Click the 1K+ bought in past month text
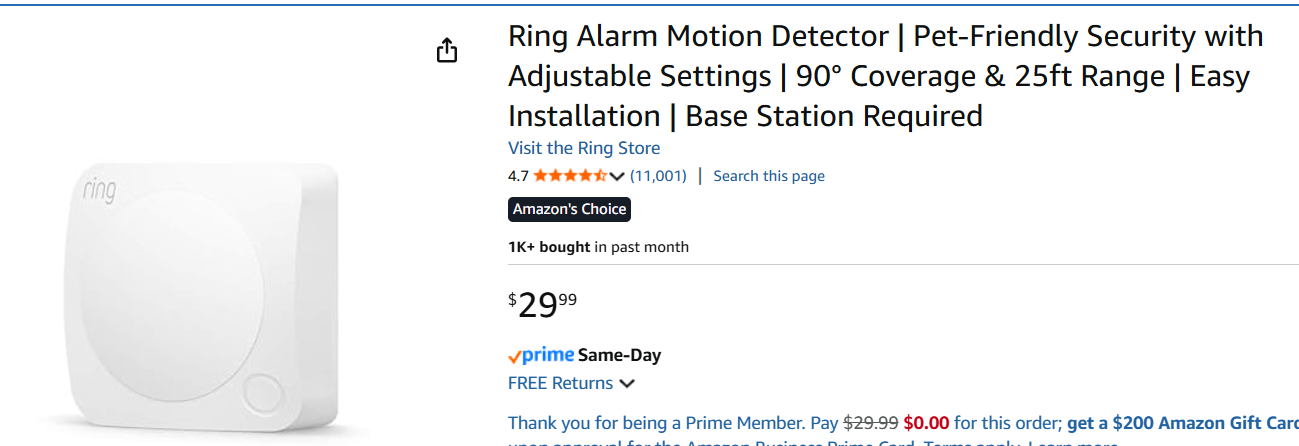This screenshot has height=446, width=1299. point(598,247)
